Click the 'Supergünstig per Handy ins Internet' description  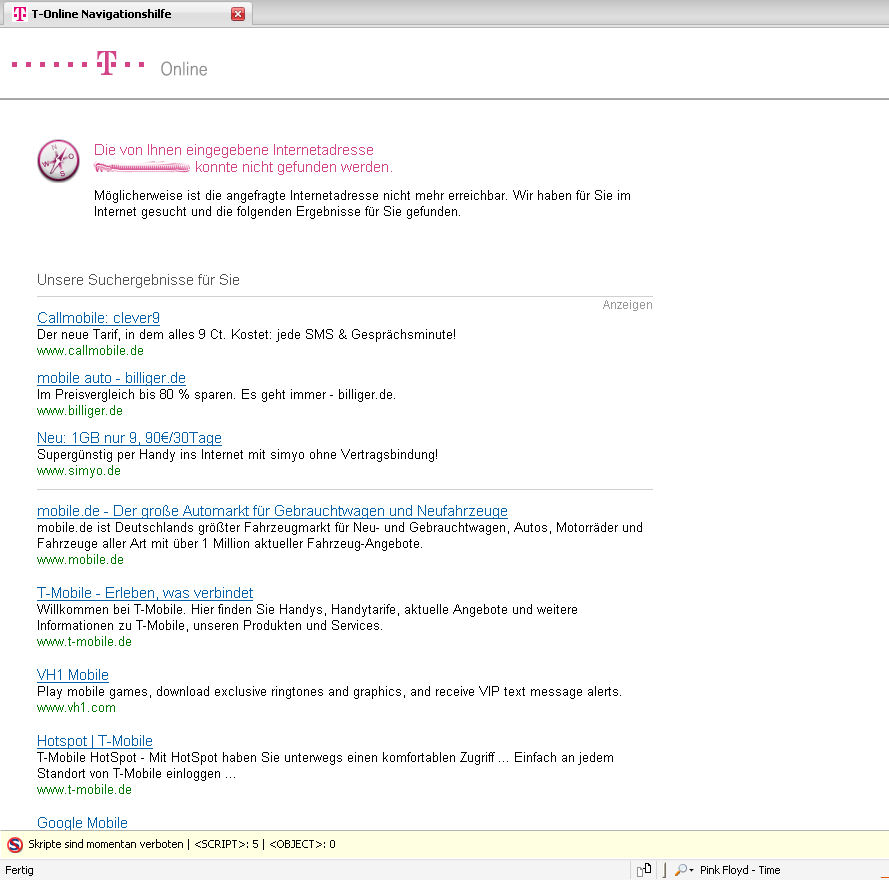(x=237, y=455)
